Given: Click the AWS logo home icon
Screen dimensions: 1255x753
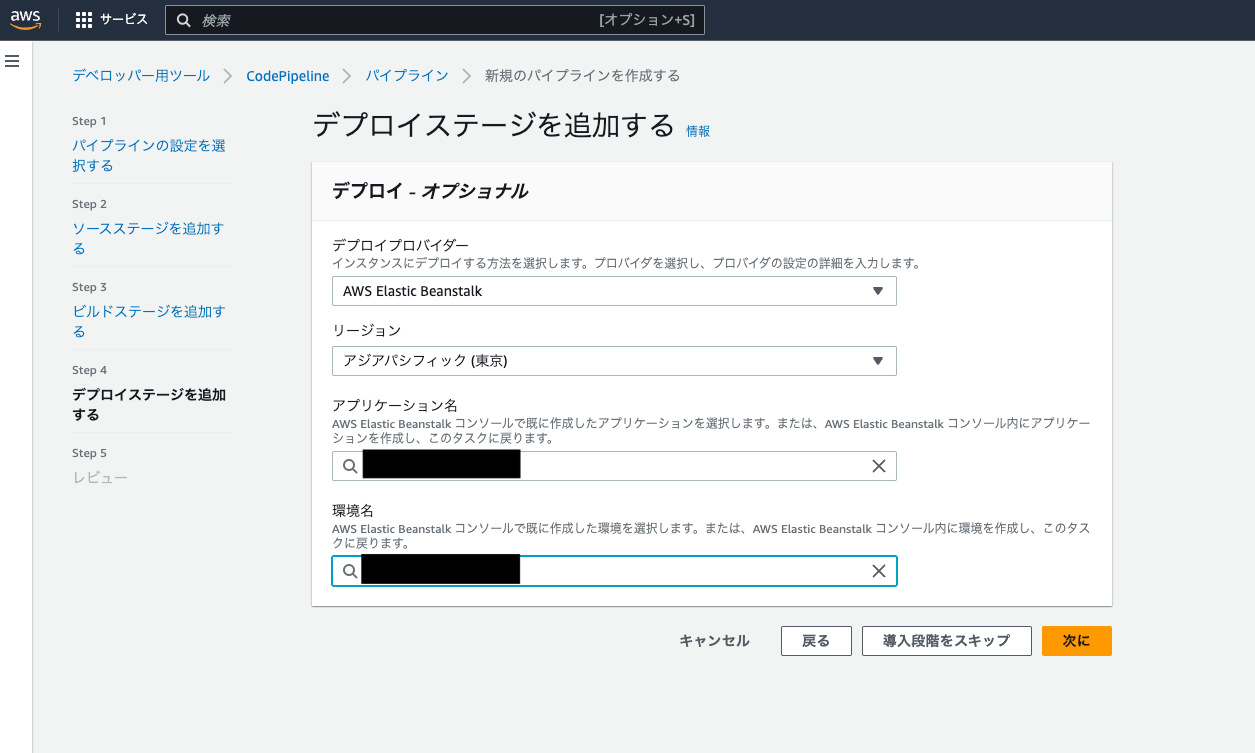Looking at the screenshot, I should click(26, 20).
